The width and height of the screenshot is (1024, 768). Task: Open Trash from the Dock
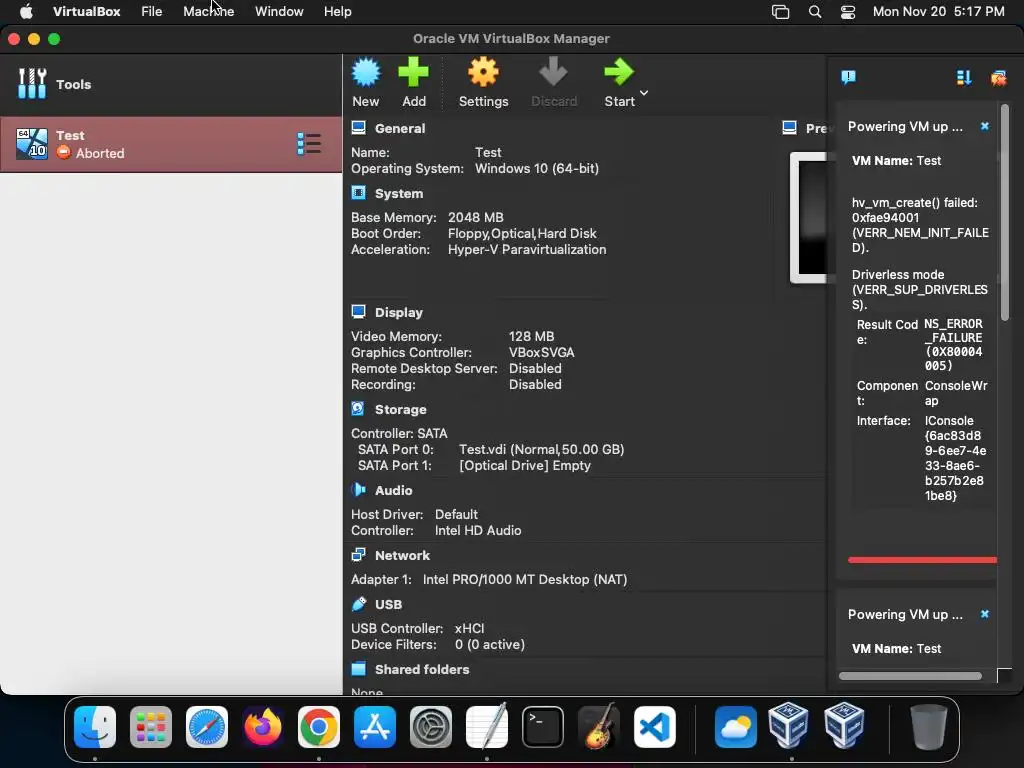[929, 726]
